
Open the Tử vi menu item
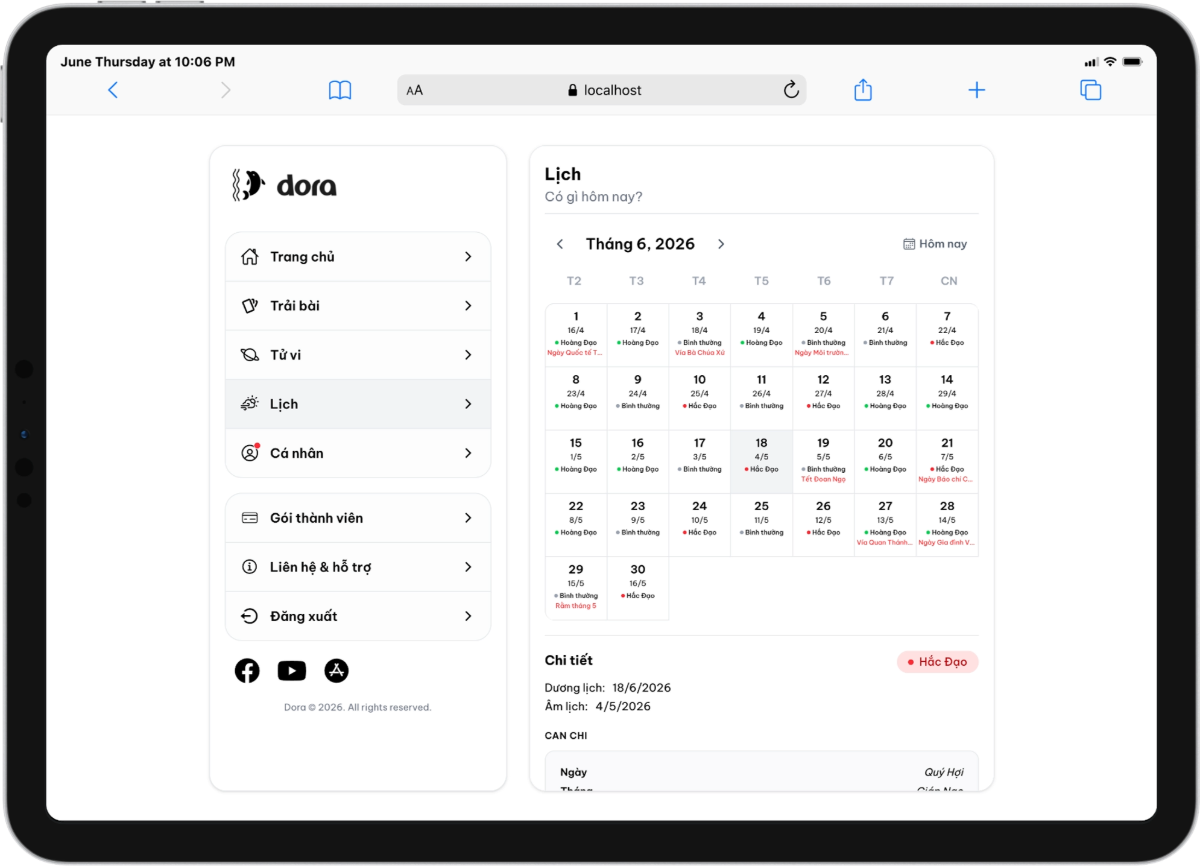(358, 355)
